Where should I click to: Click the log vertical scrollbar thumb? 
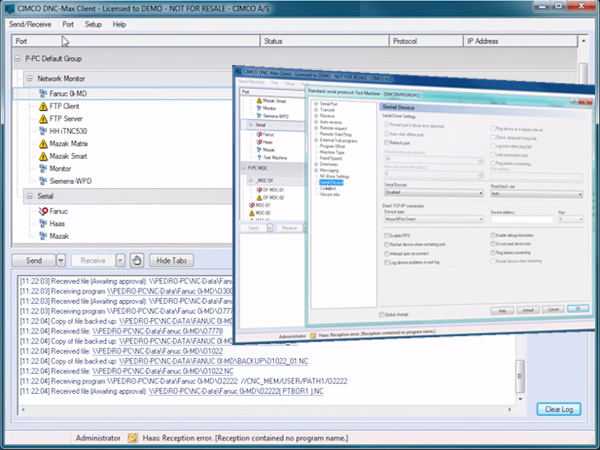click(520, 376)
